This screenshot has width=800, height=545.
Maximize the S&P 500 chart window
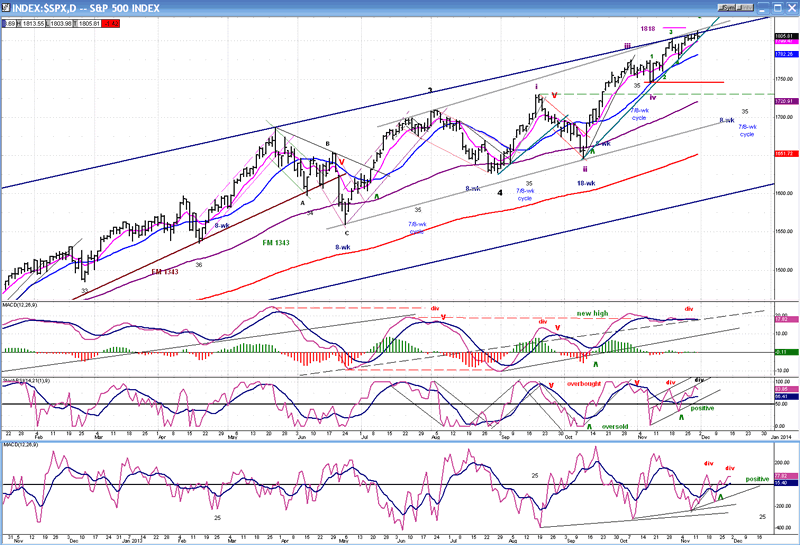(777, 8)
